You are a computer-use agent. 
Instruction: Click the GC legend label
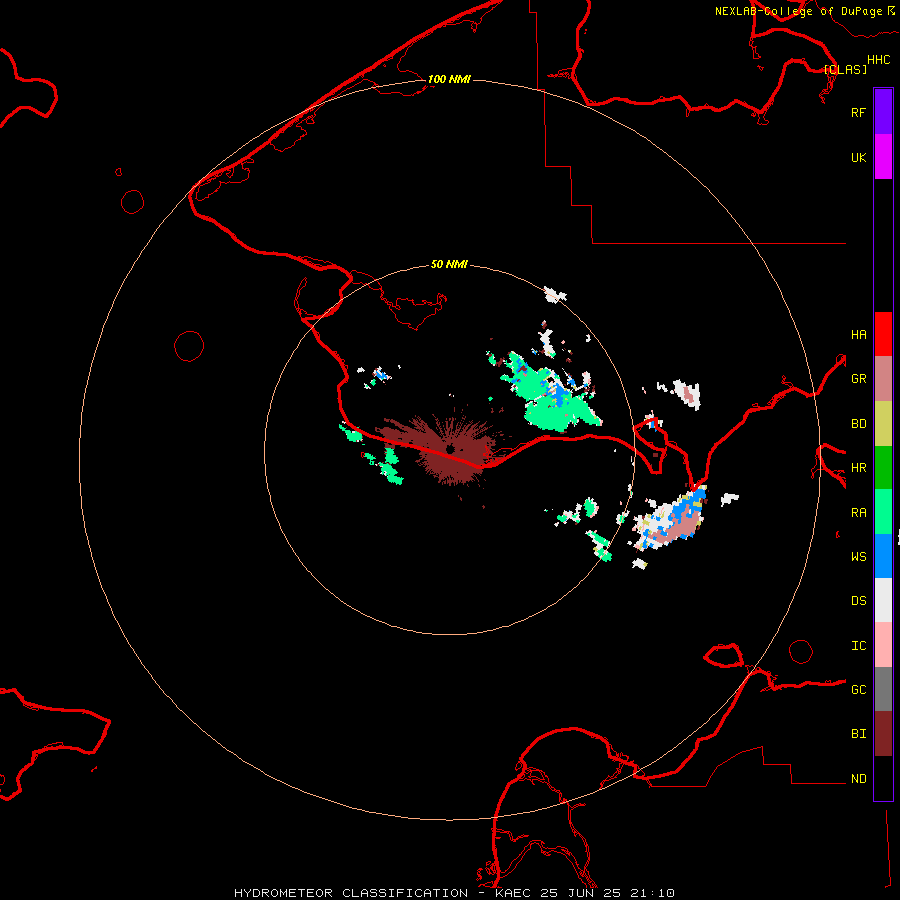tap(858, 689)
